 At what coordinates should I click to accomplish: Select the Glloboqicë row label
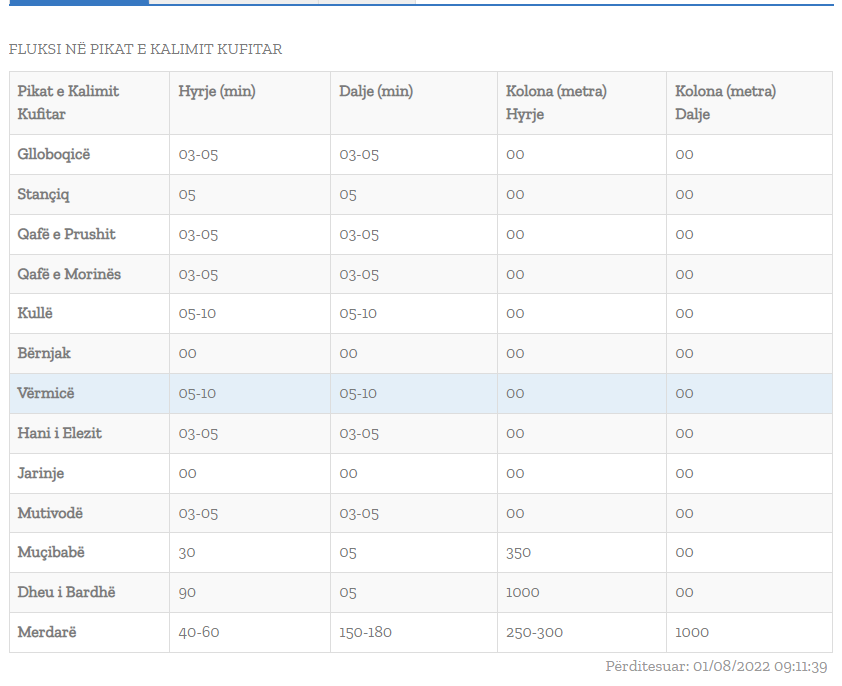click(54, 154)
